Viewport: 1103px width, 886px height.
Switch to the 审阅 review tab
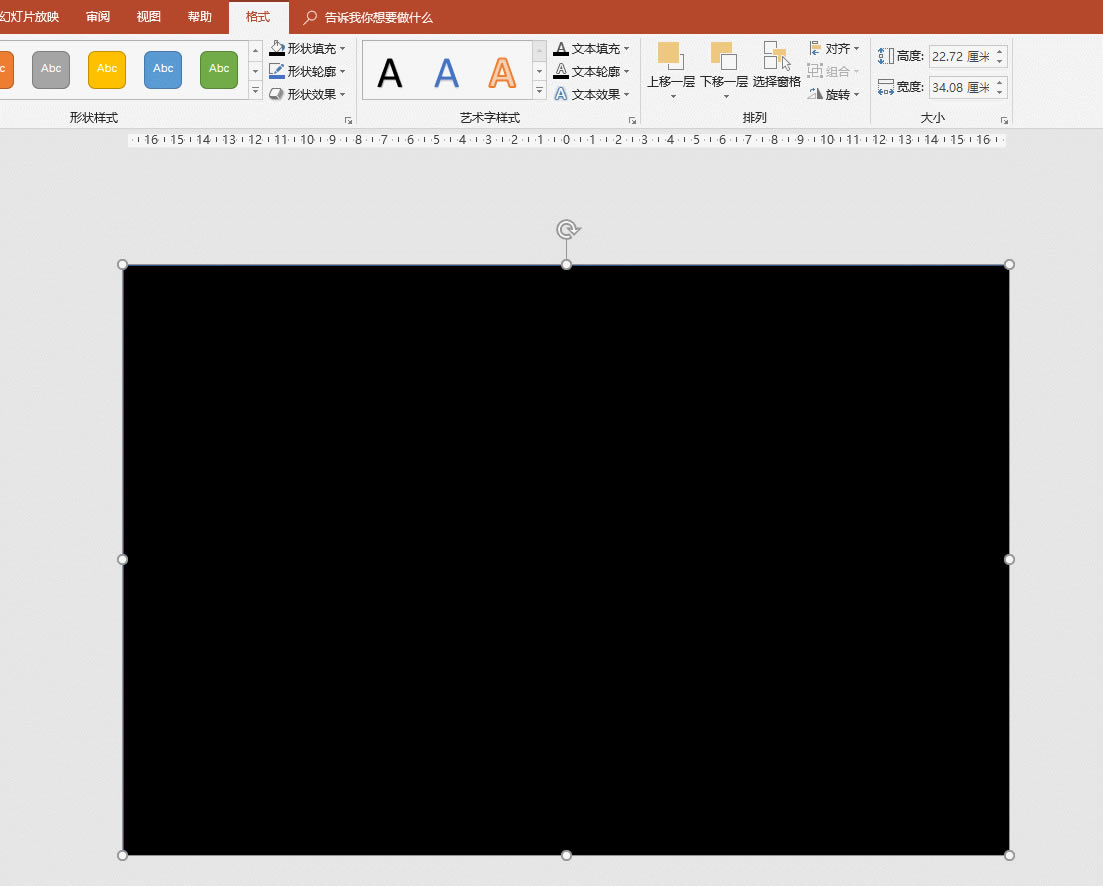pyautogui.click(x=98, y=16)
